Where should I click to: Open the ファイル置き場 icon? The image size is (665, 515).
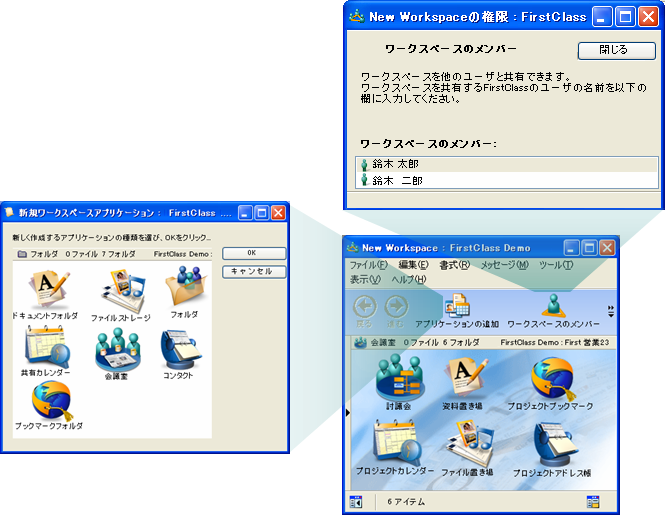(x=470, y=443)
